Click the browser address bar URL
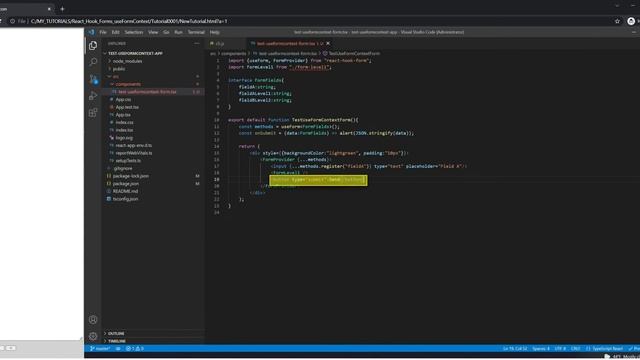The width and height of the screenshot is (640, 360). 129,21
